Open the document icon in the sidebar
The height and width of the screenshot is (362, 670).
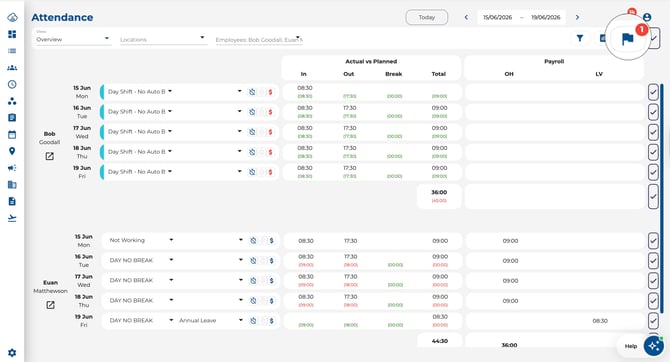[x=12, y=201]
